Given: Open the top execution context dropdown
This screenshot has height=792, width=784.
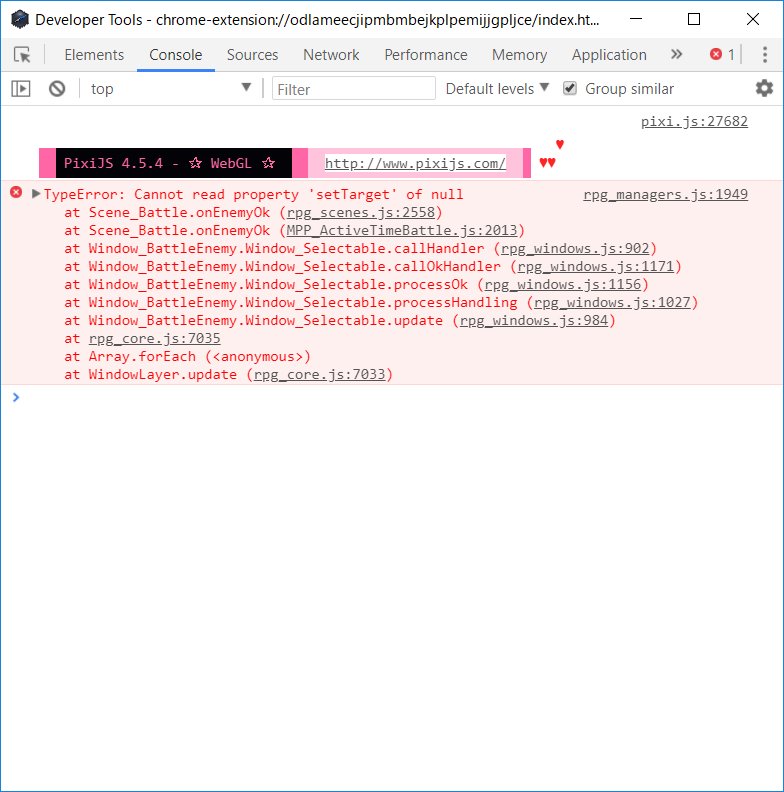Looking at the screenshot, I should (x=171, y=88).
